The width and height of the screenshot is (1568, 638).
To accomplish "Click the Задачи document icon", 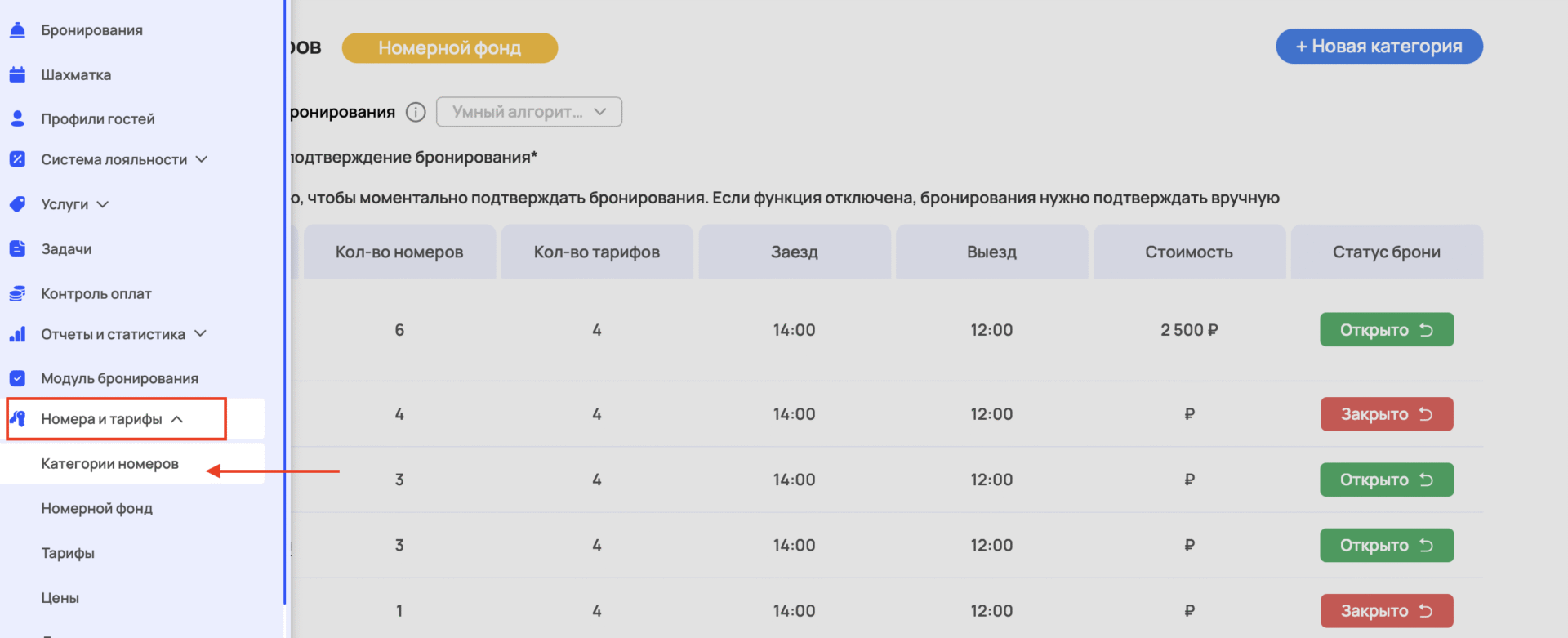I will (17, 249).
